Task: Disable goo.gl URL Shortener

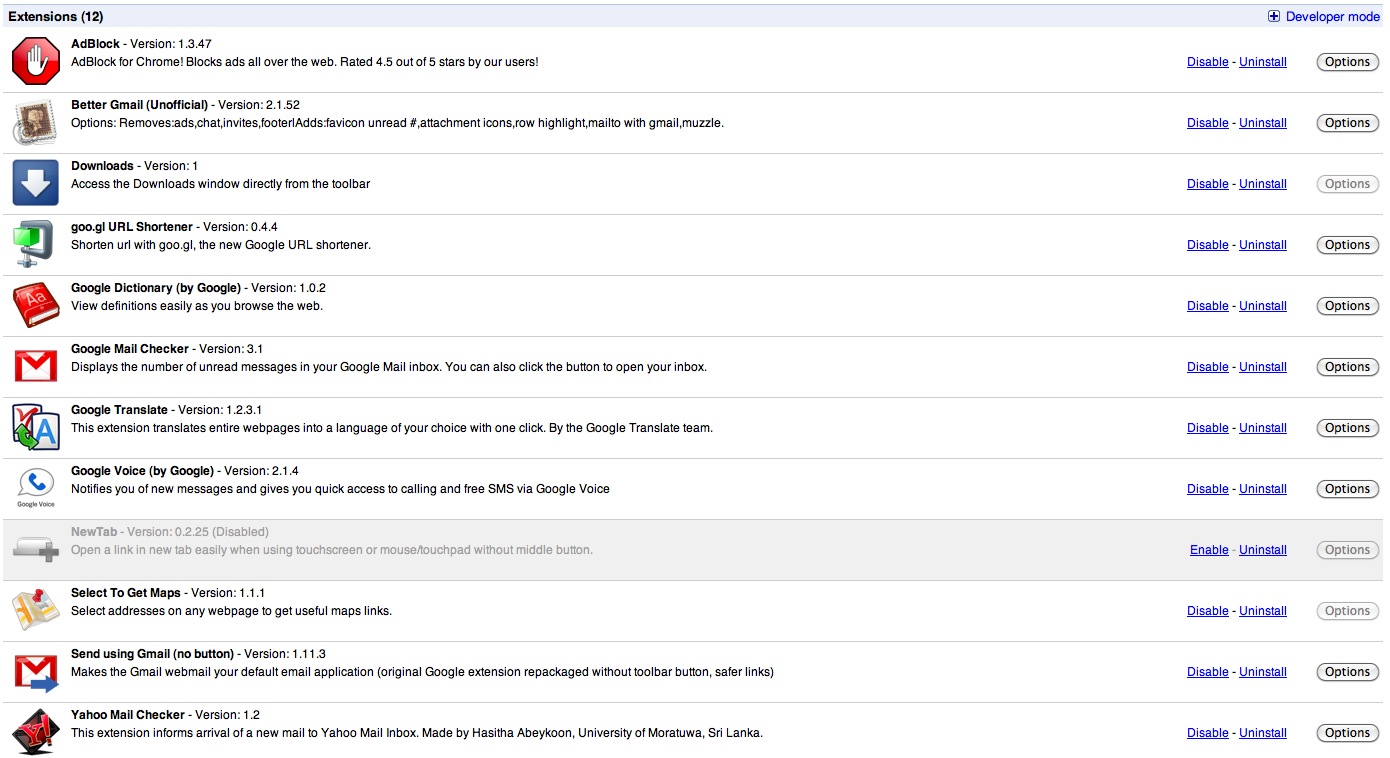Action: tap(1207, 245)
